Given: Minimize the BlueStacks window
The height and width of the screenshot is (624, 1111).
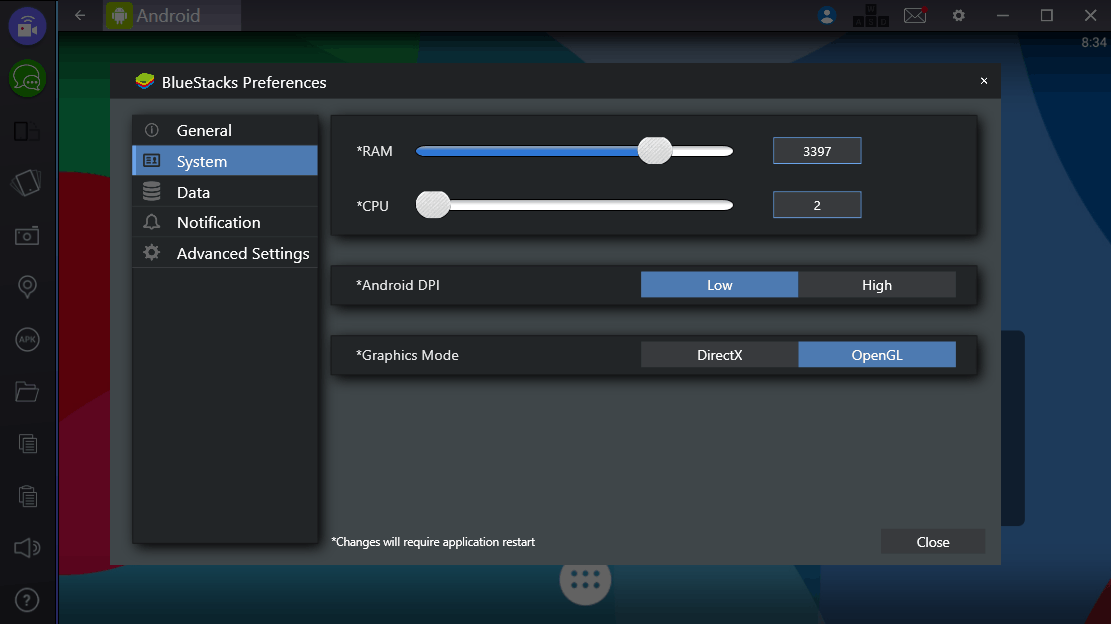Looking at the screenshot, I should pyautogui.click(x=1003, y=16).
